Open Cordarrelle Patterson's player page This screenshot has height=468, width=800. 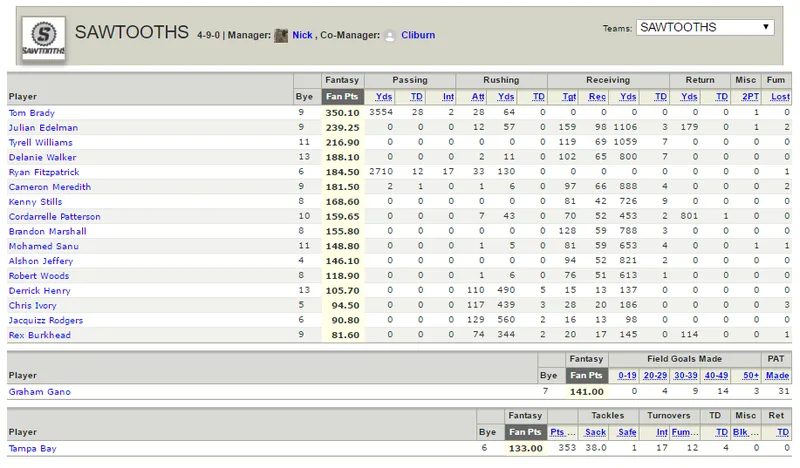(55, 216)
